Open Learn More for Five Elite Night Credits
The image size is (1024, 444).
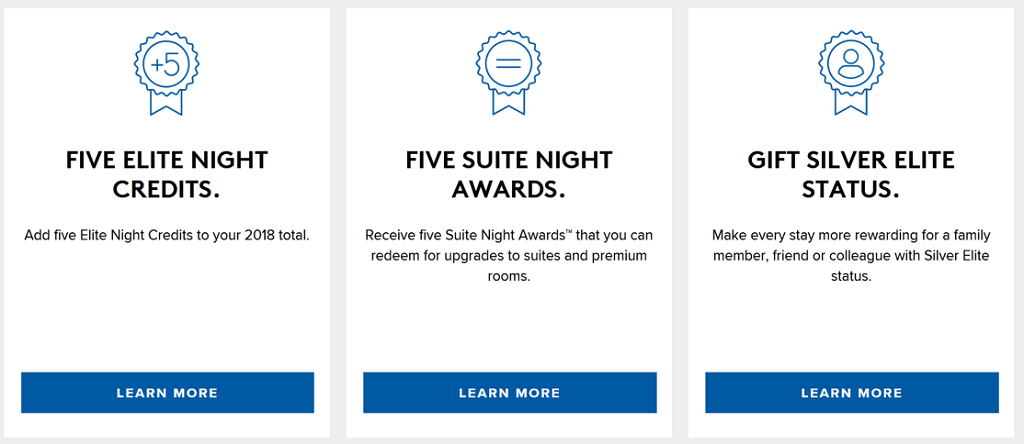[167, 393]
